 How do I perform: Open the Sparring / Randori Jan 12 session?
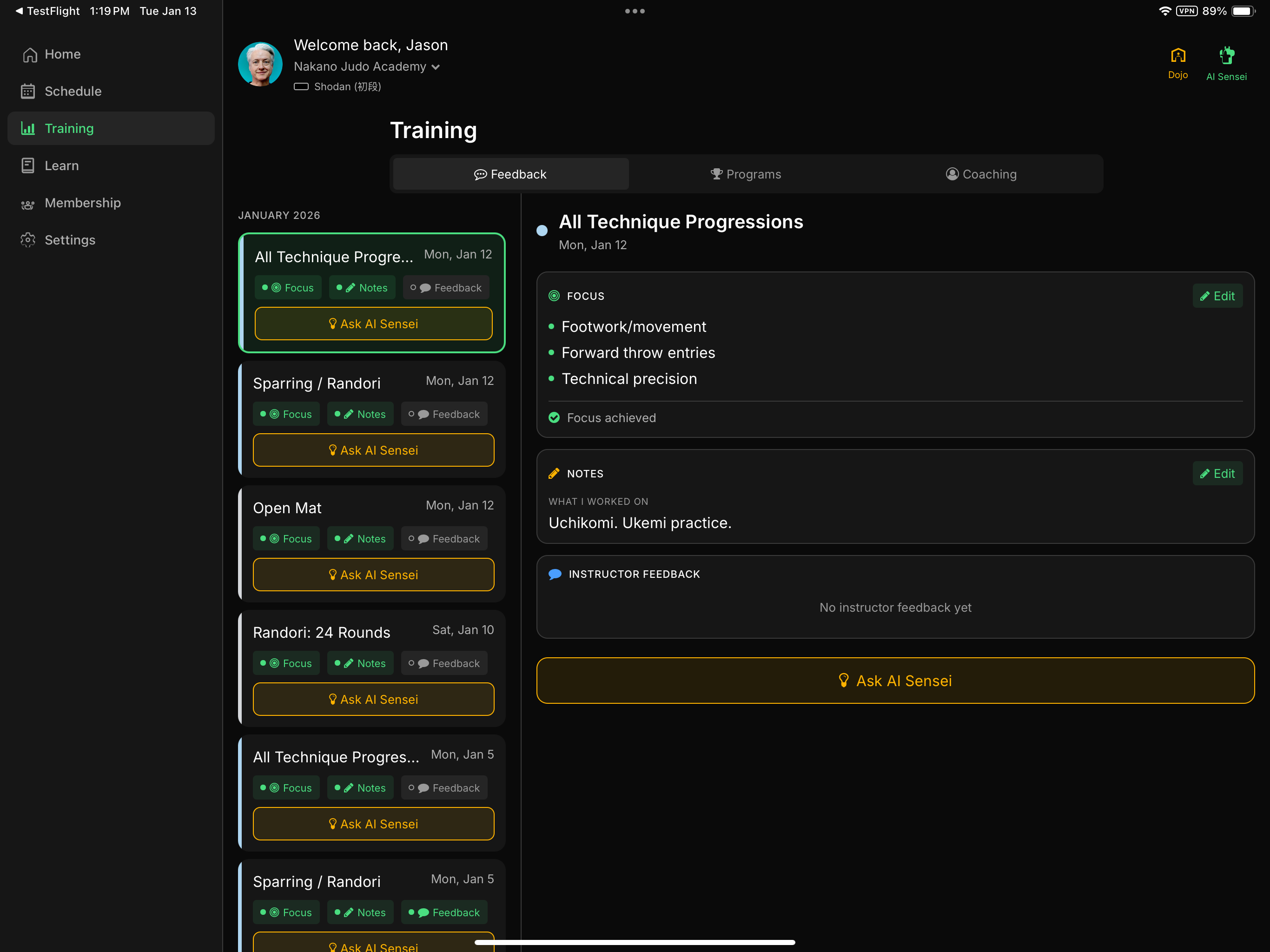(372, 419)
